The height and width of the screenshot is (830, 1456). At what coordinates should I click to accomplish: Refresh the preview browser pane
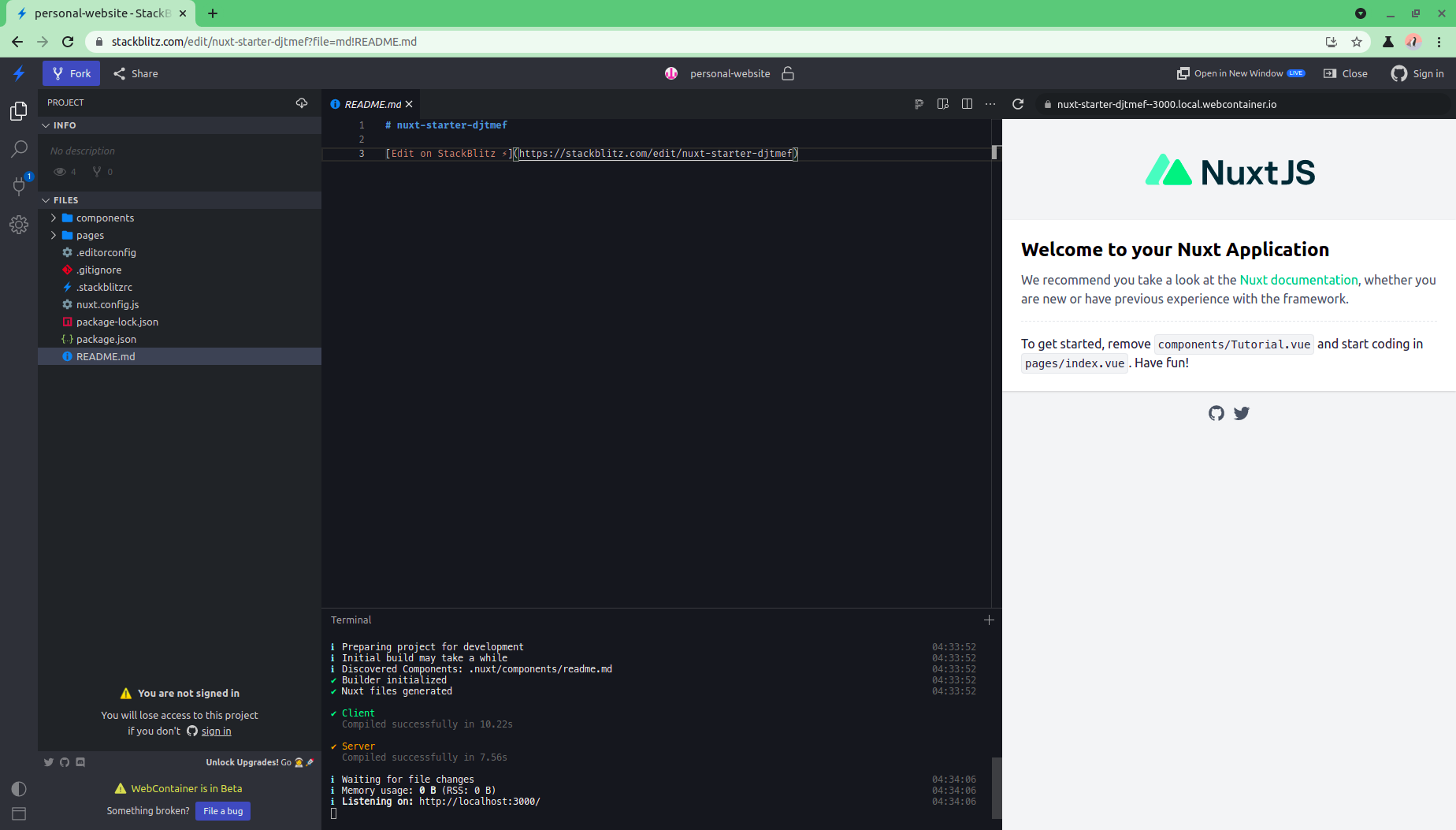1018,103
